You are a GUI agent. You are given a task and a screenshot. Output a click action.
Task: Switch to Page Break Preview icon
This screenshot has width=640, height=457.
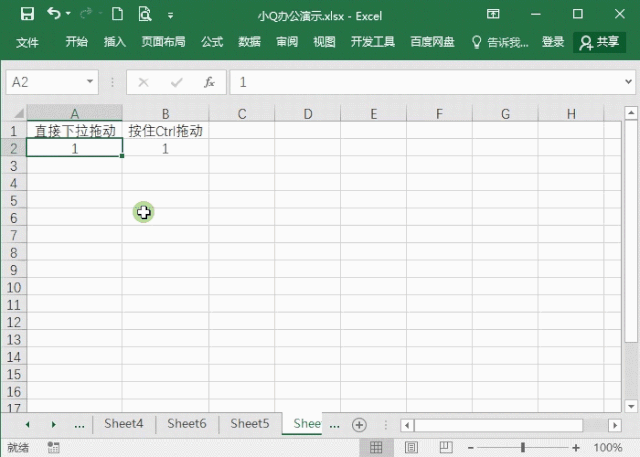(x=446, y=448)
